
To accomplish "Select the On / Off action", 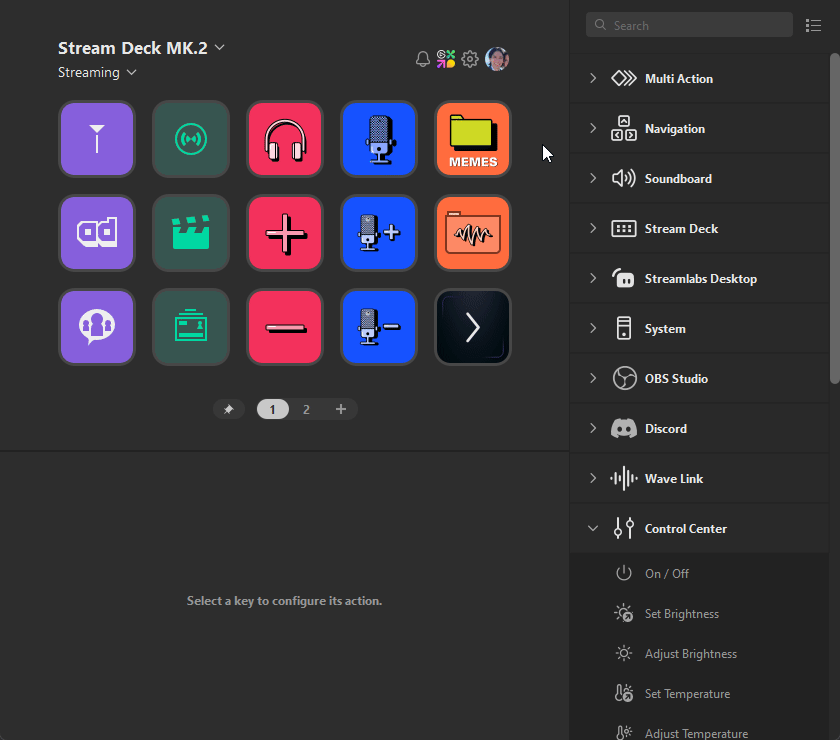I will point(699,574).
